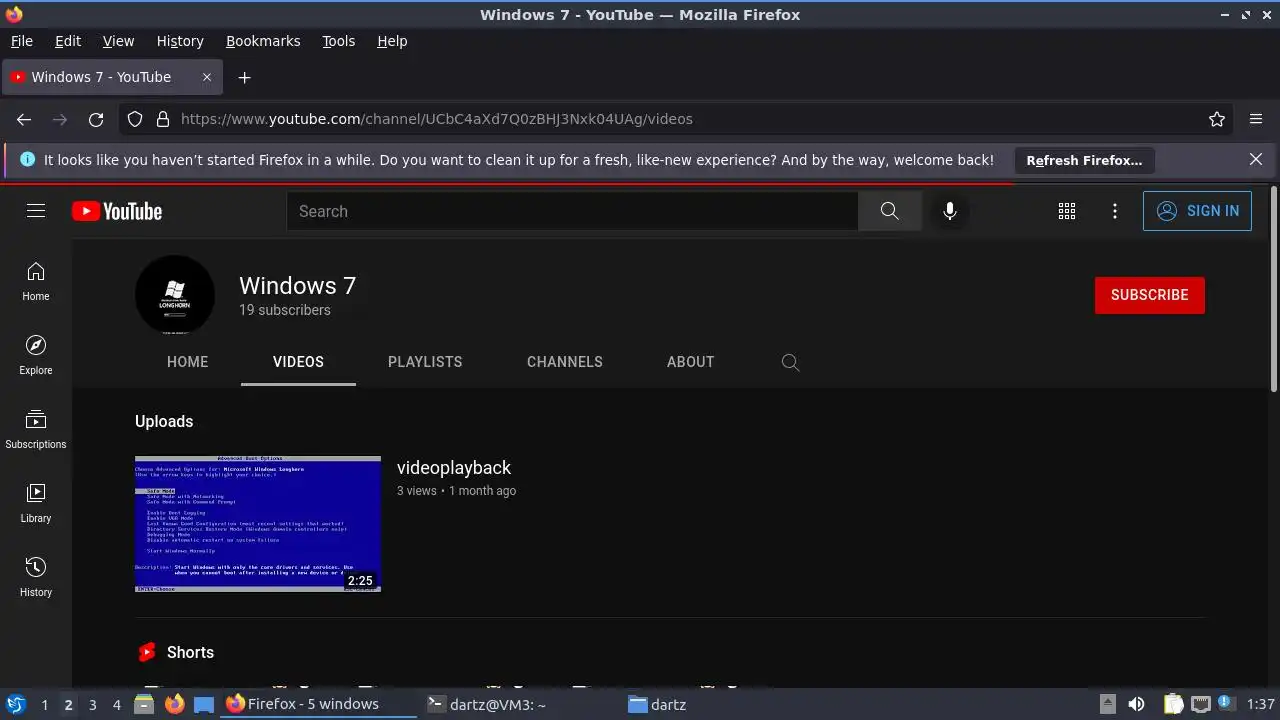Screen dimensions: 1280x720
Task: Click the page vertical scrollbar
Action: point(1274,290)
